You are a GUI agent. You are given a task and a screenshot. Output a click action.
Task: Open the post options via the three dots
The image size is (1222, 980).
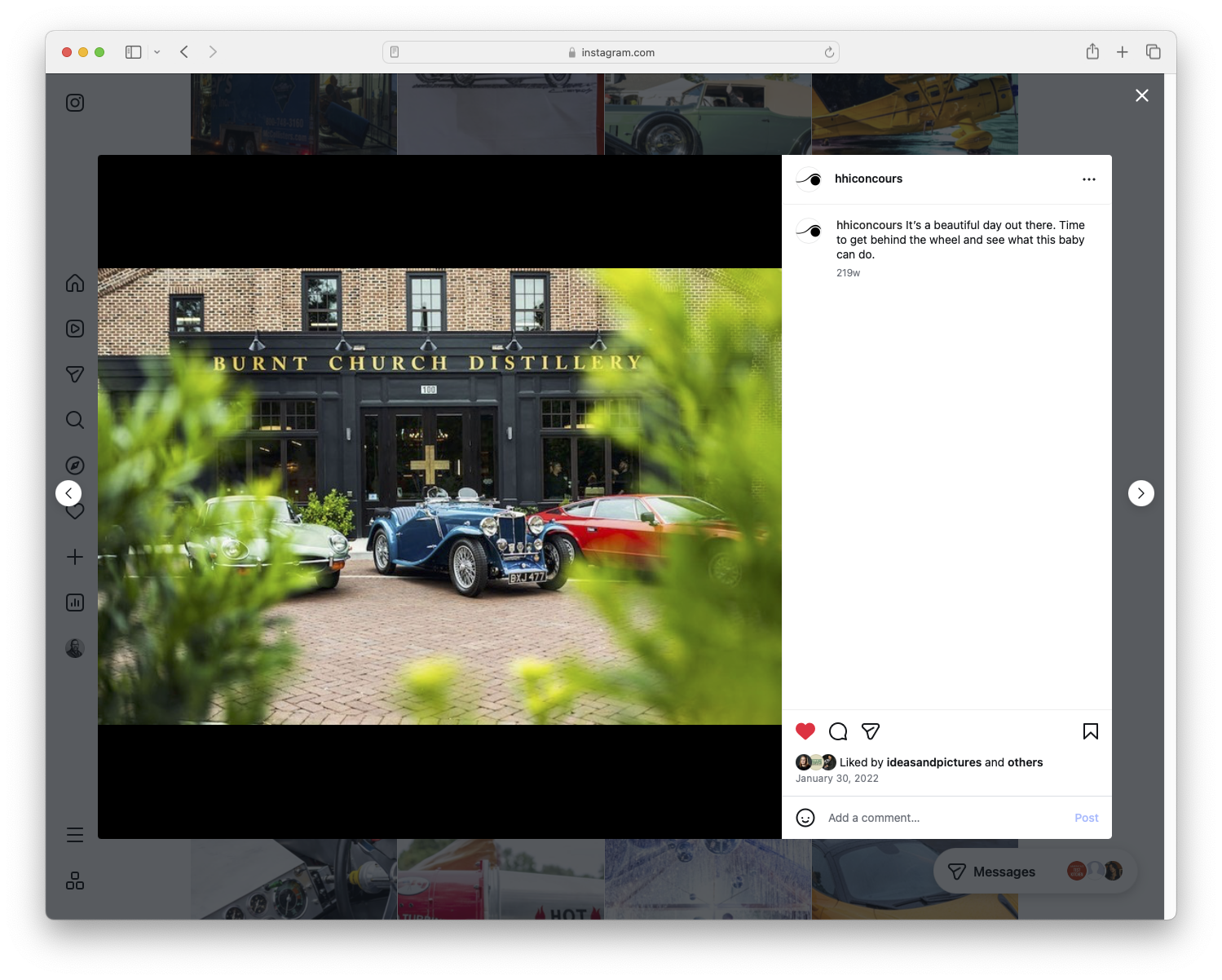click(x=1089, y=179)
